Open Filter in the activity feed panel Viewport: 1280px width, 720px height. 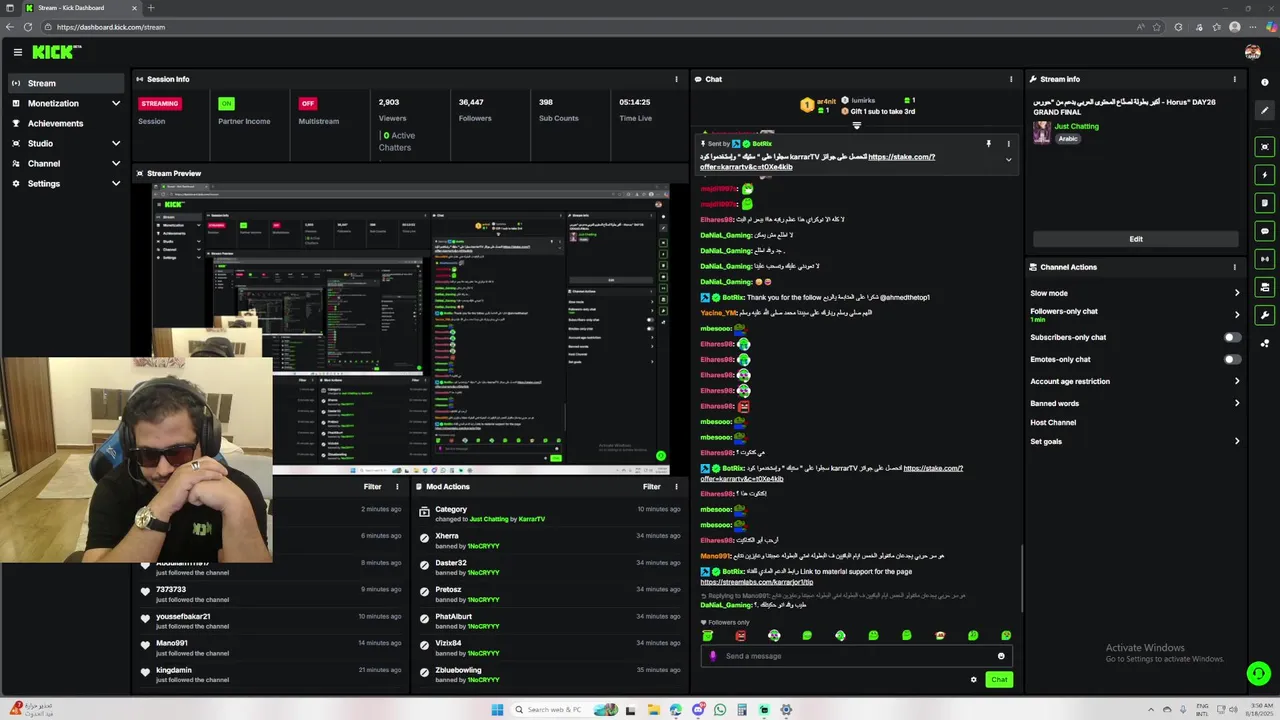coord(372,487)
